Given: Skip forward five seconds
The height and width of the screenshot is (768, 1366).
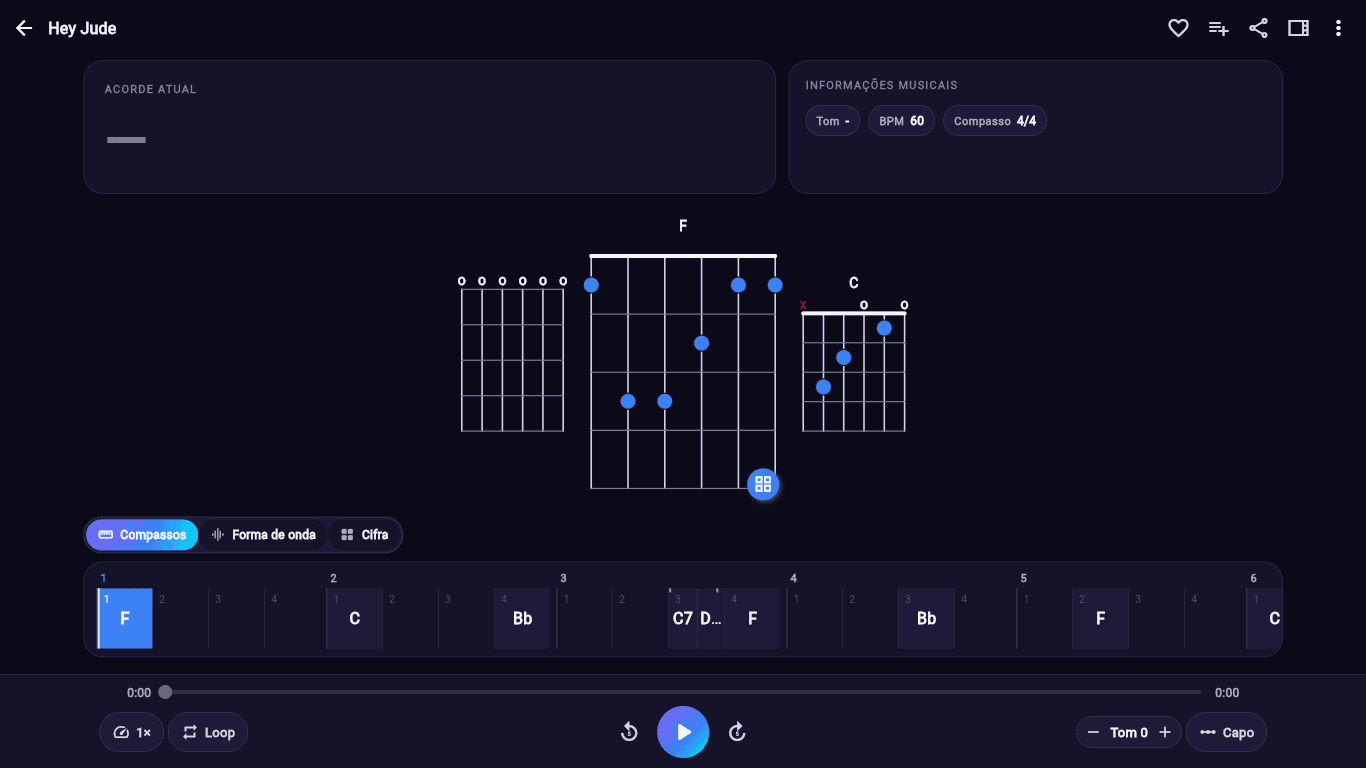Looking at the screenshot, I should [x=737, y=732].
